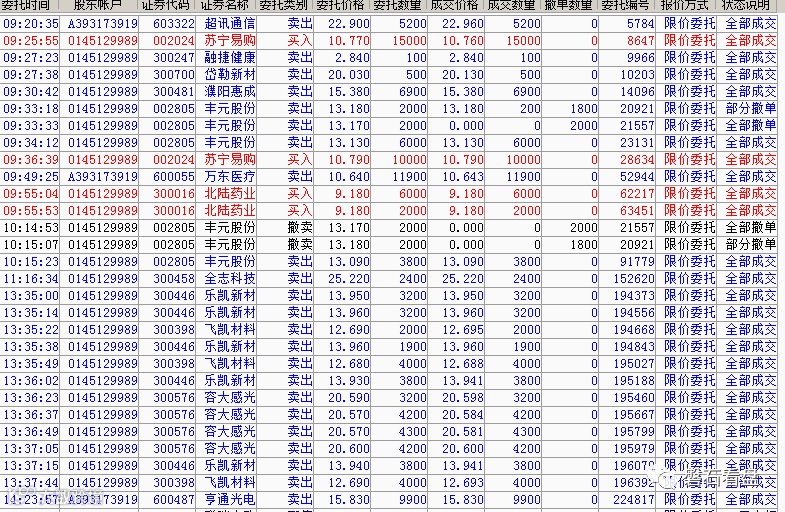Select the deal price 22.960 cell
Image resolution: width=785 pixels, height=512 pixels.
[x=463, y=24]
